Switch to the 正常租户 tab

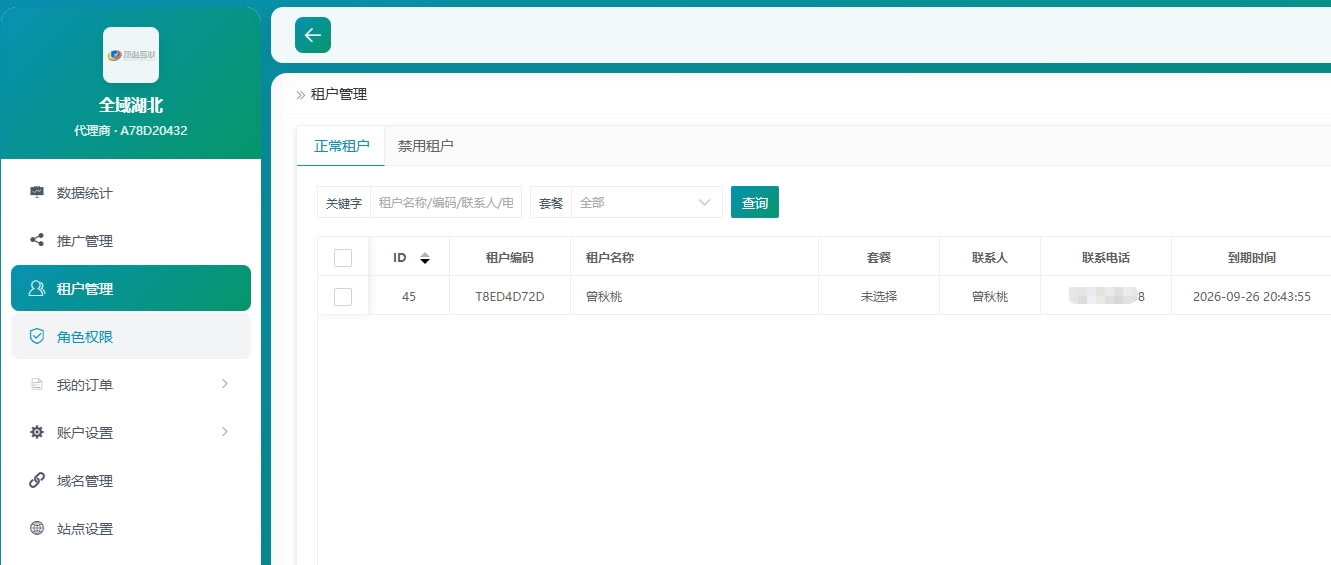tap(341, 146)
